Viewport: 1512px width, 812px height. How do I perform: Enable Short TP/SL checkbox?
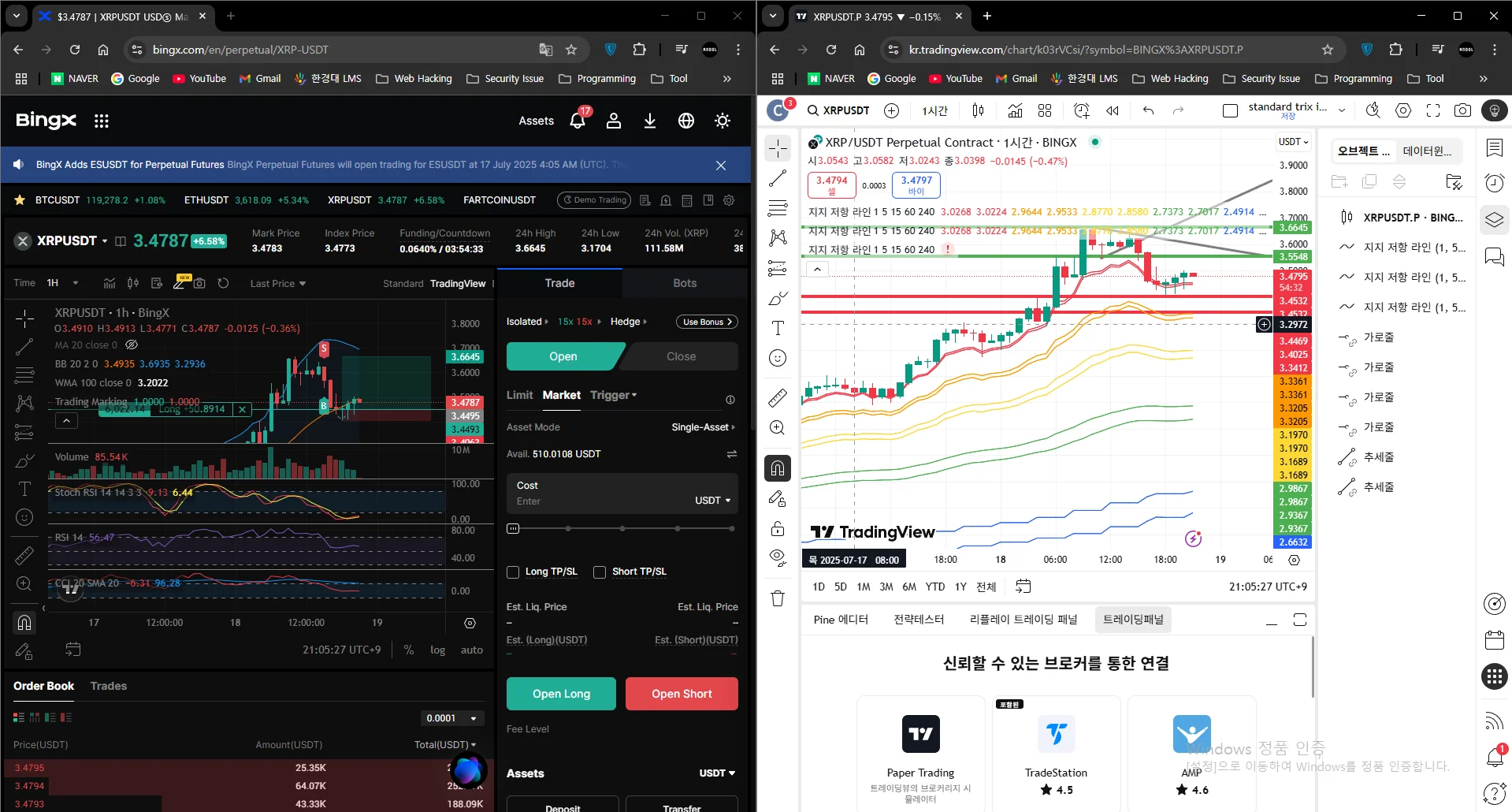[600, 572]
